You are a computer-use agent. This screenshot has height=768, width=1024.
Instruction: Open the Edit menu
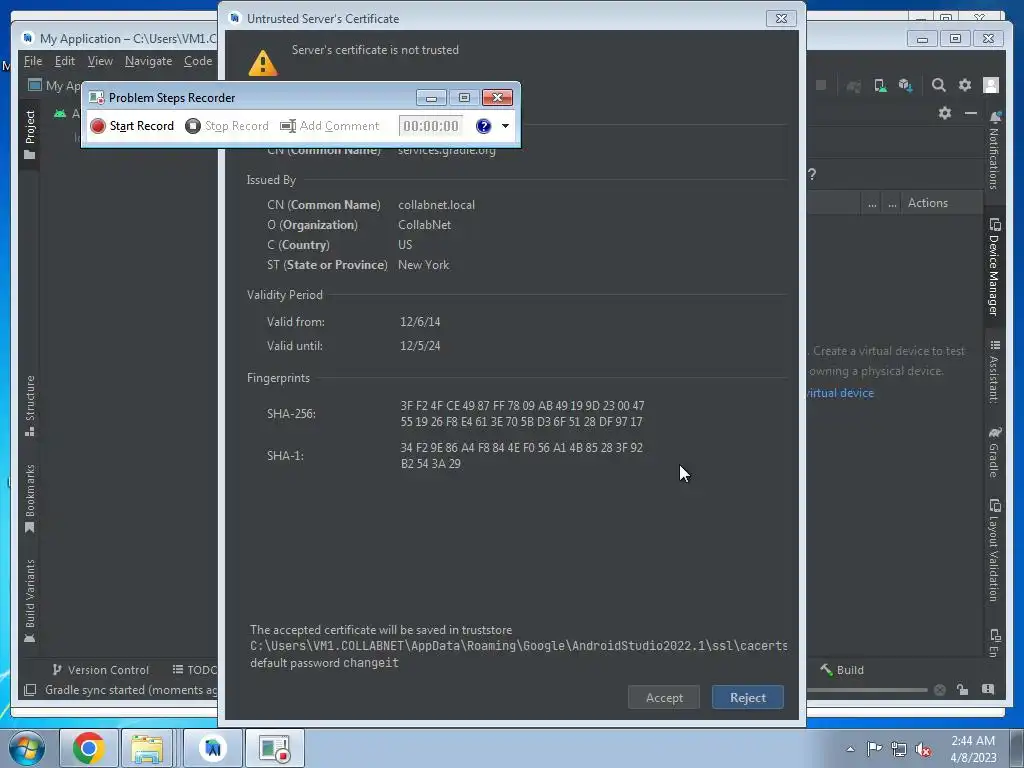[65, 61]
